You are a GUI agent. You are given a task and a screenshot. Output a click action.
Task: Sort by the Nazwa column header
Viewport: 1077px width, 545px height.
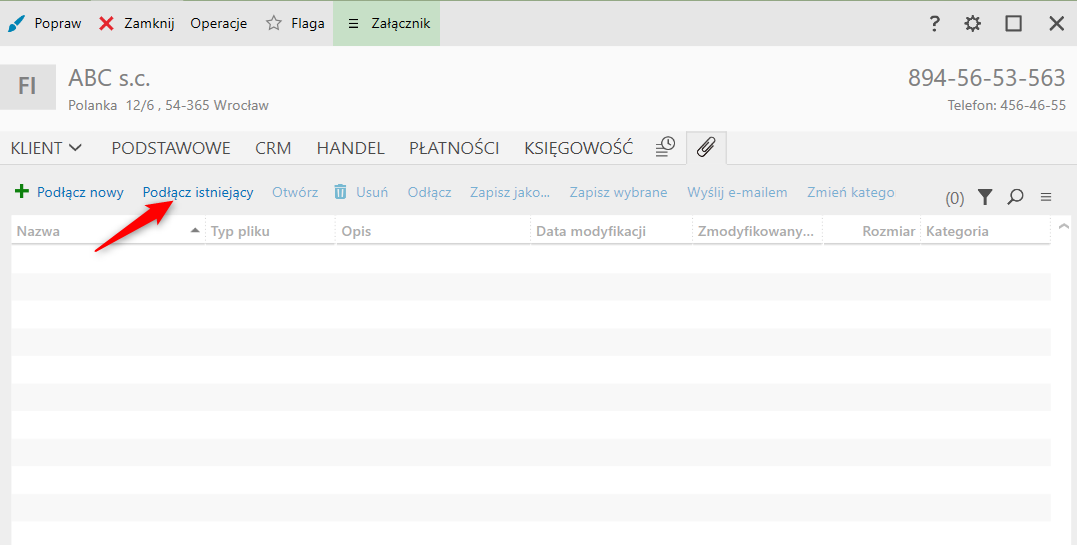coord(100,231)
